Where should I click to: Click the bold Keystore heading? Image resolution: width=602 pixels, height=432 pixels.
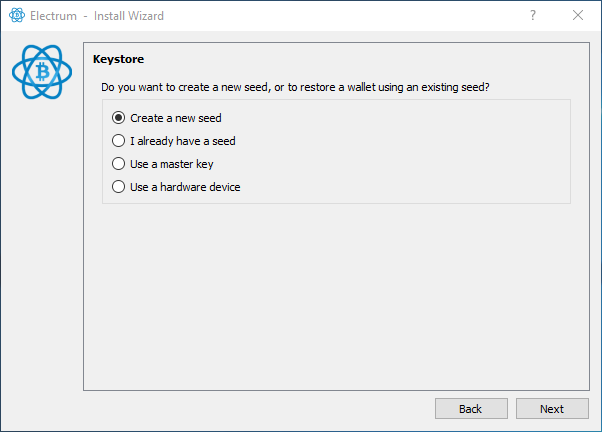(x=118, y=60)
